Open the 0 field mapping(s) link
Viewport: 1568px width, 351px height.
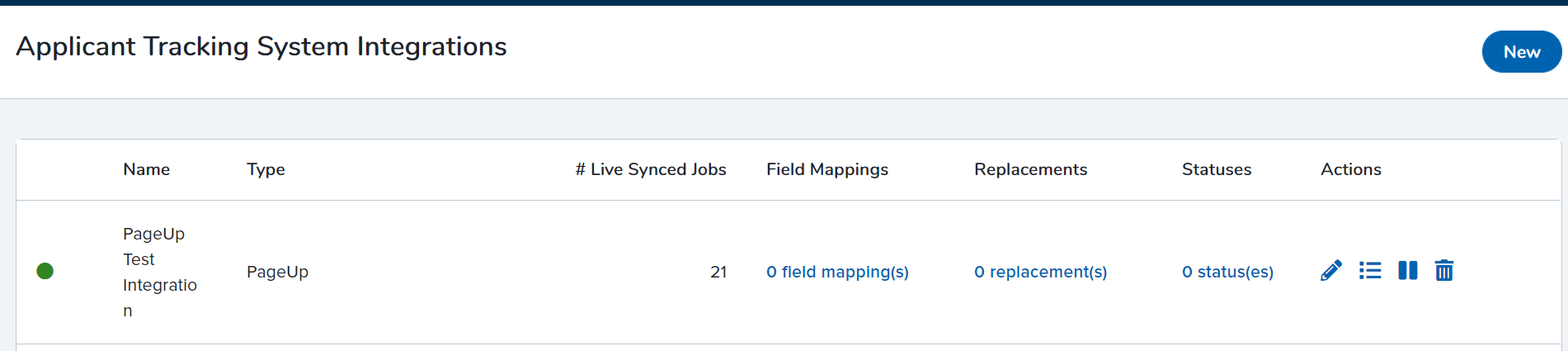click(837, 272)
